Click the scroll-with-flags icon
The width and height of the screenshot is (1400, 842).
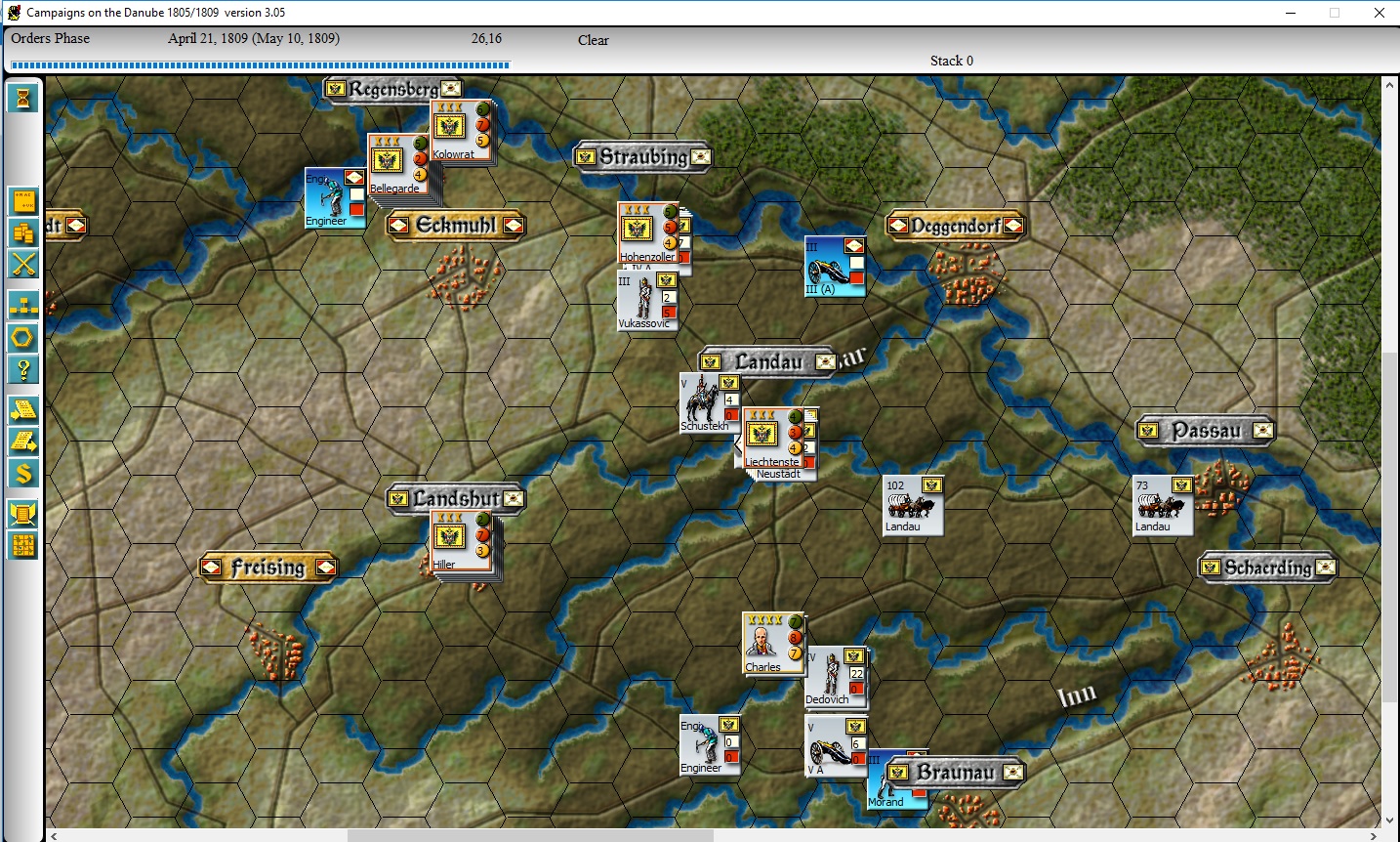click(23, 514)
